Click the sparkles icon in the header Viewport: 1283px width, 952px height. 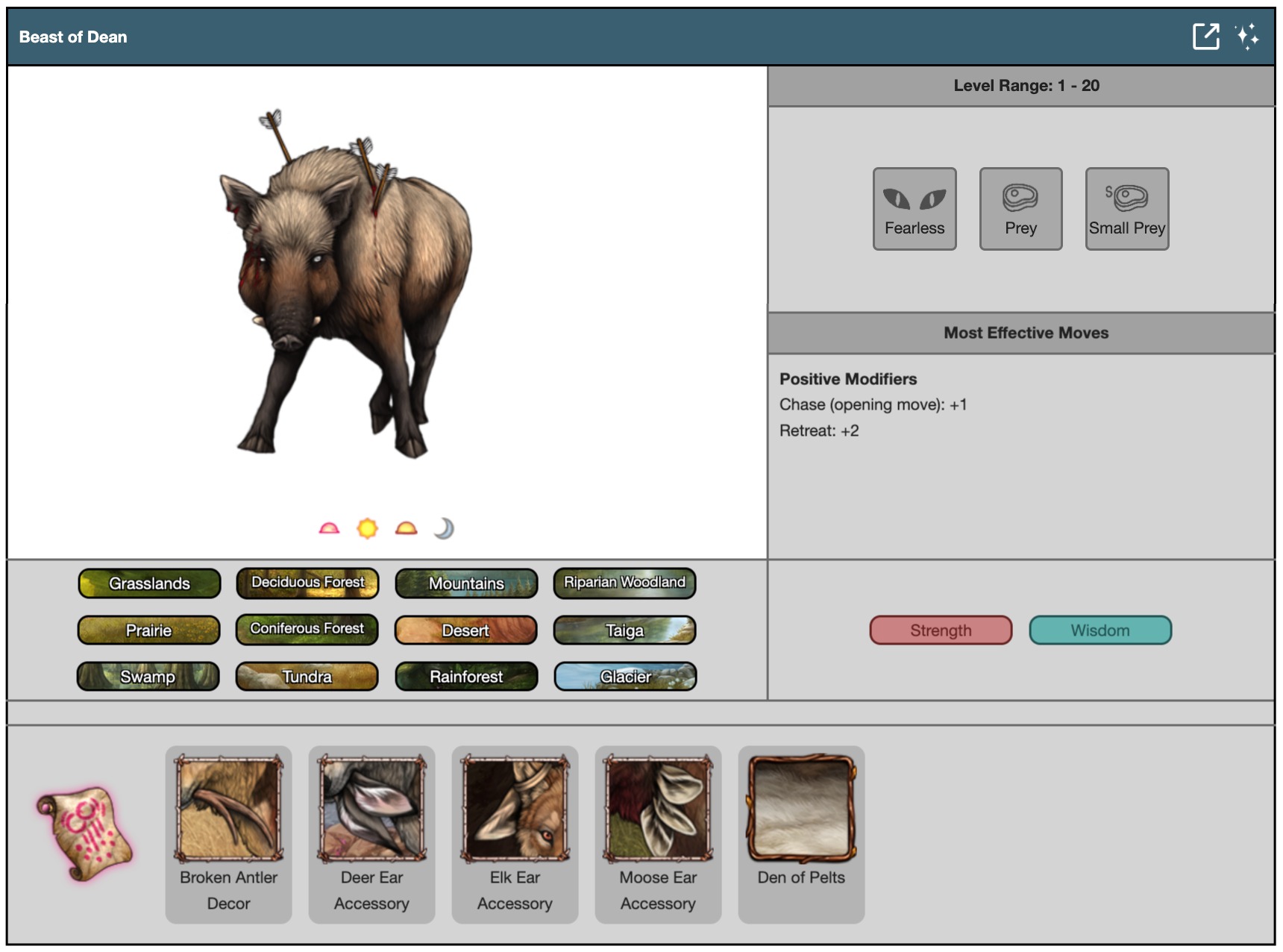[x=1246, y=37]
